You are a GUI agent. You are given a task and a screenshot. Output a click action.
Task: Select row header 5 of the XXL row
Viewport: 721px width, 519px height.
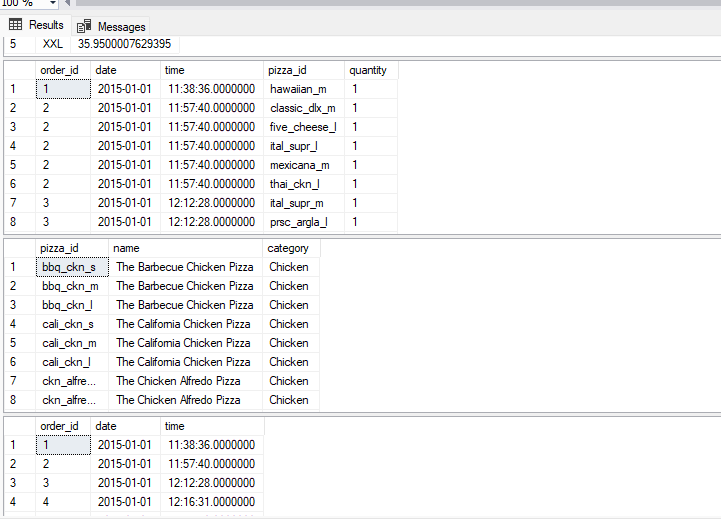click(x=20, y=44)
